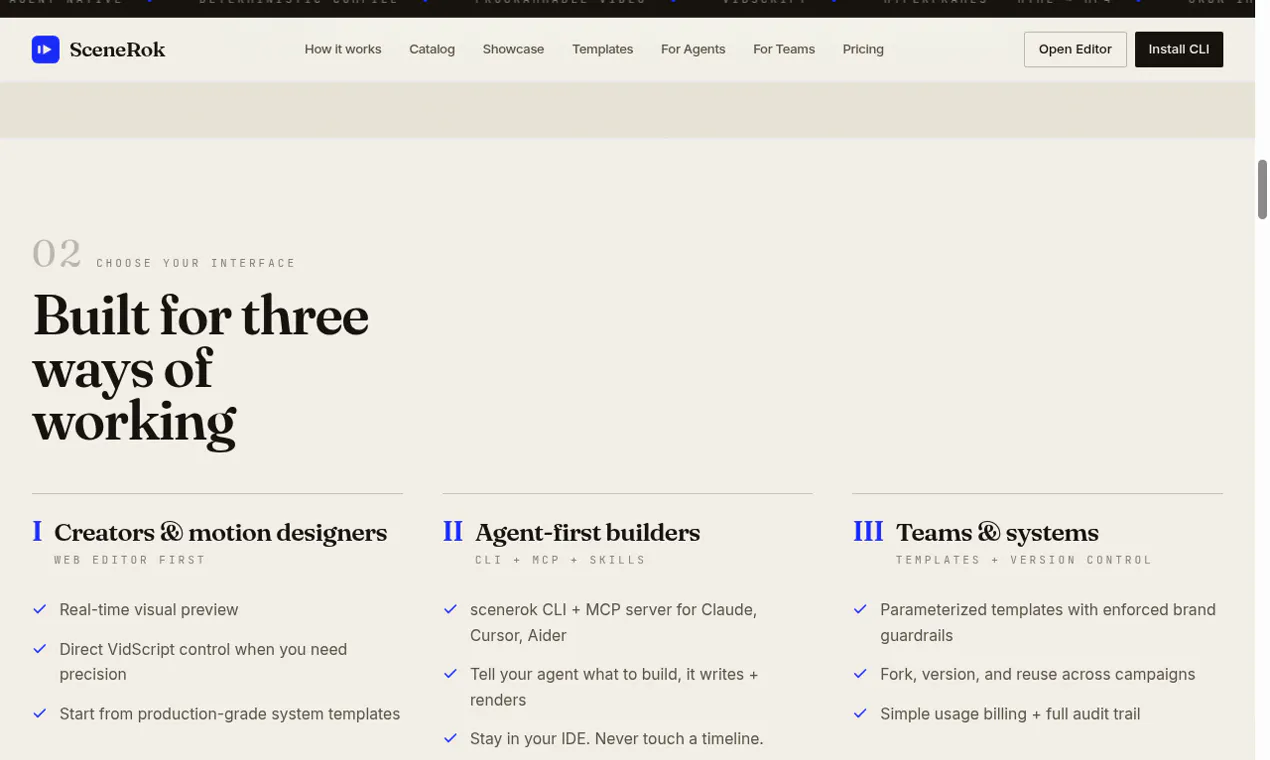
Task: Click the Built for three ways heading
Action: pyautogui.click(x=200, y=369)
